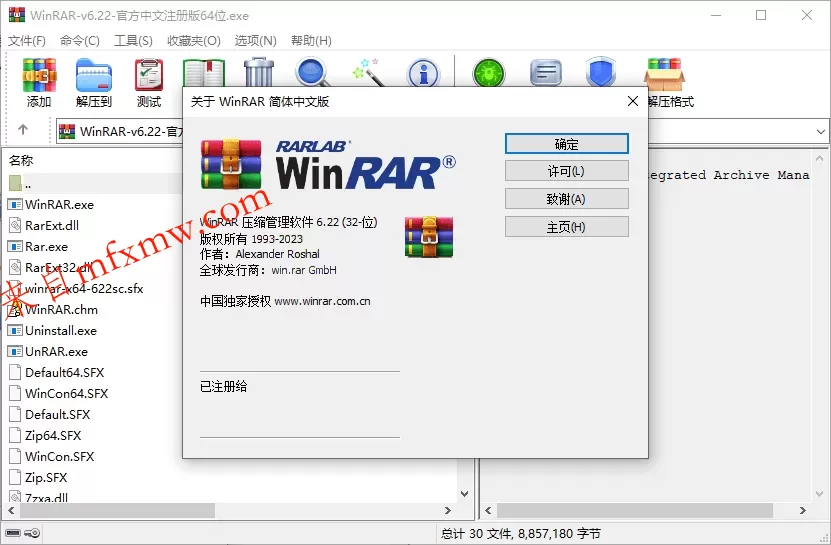831x545 pixels.
Task: Click comment pane horizontal scrollbar thumb
Action: 635,511
